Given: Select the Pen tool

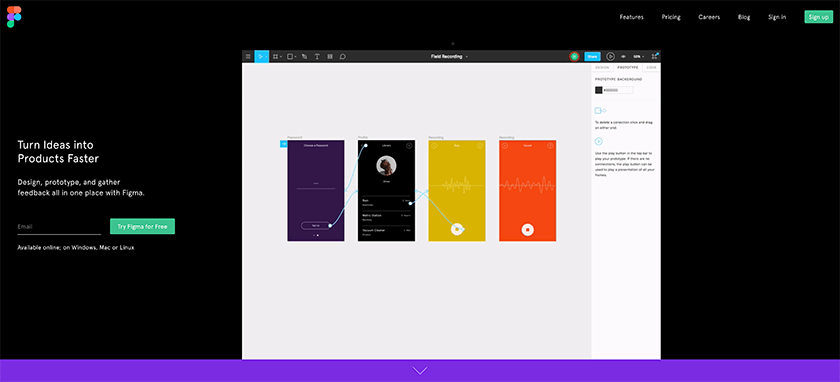Looking at the screenshot, I should coord(304,56).
